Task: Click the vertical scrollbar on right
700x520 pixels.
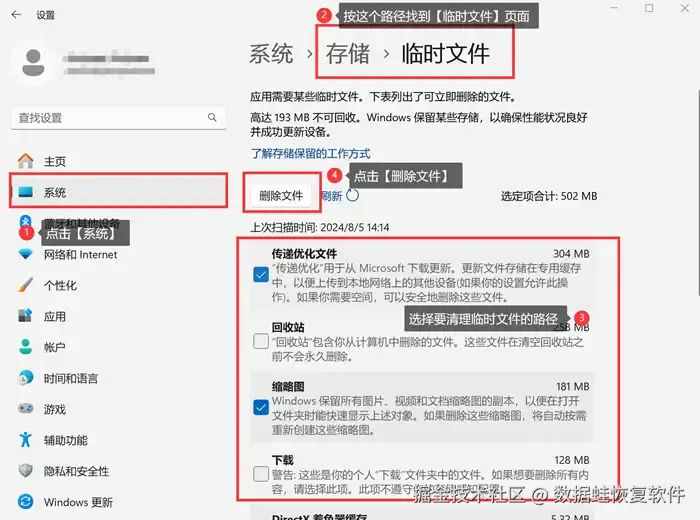Action: click(697, 192)
